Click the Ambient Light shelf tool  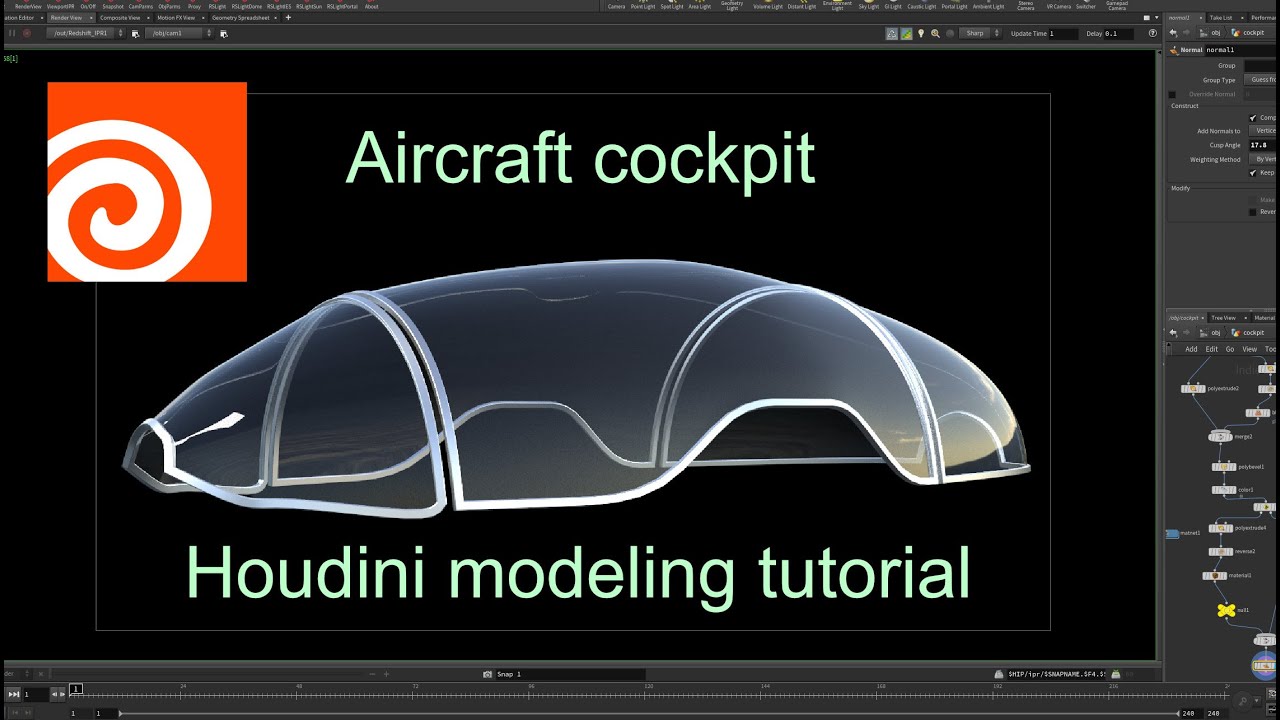[989, 7]
